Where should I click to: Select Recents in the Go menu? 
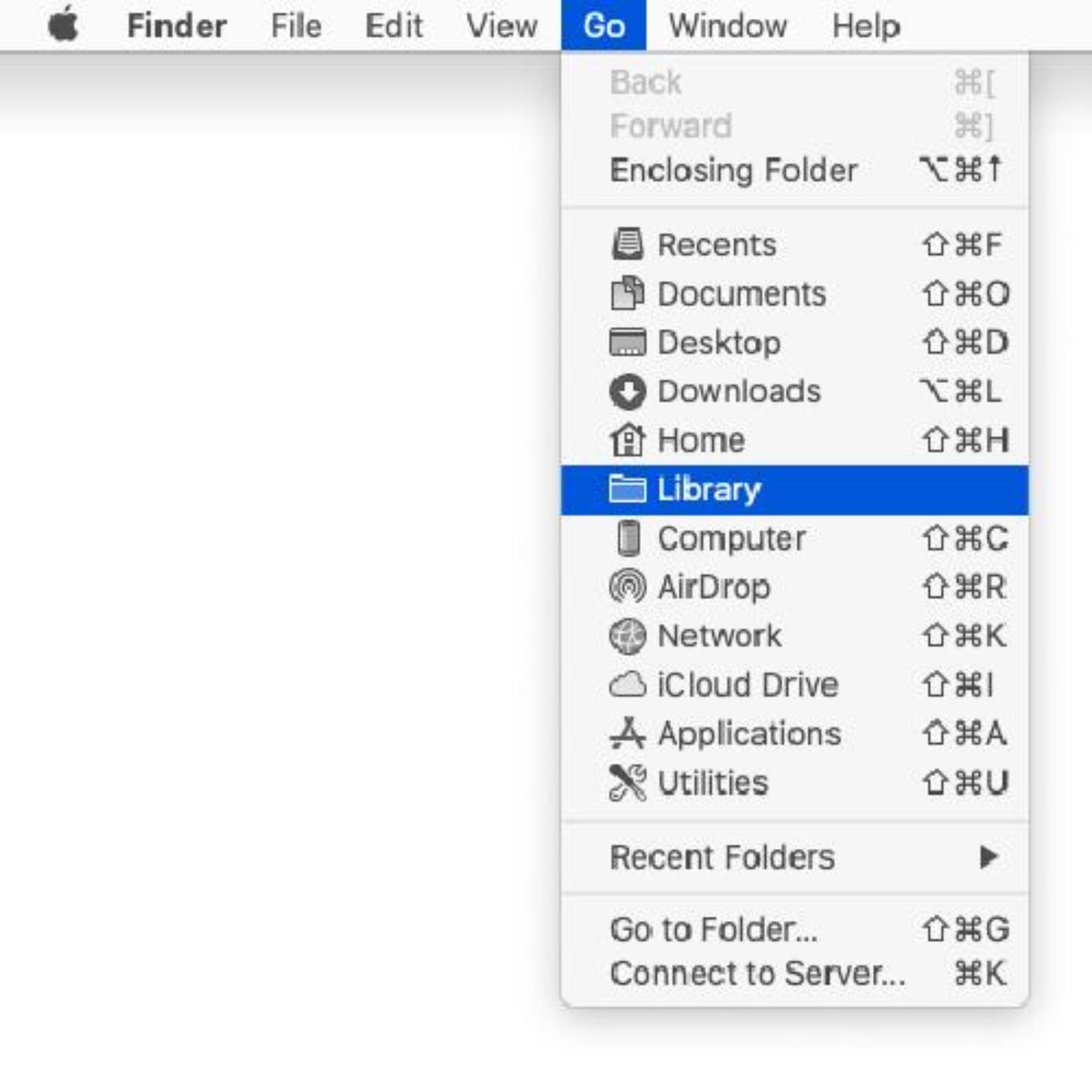tap(794, 244)
